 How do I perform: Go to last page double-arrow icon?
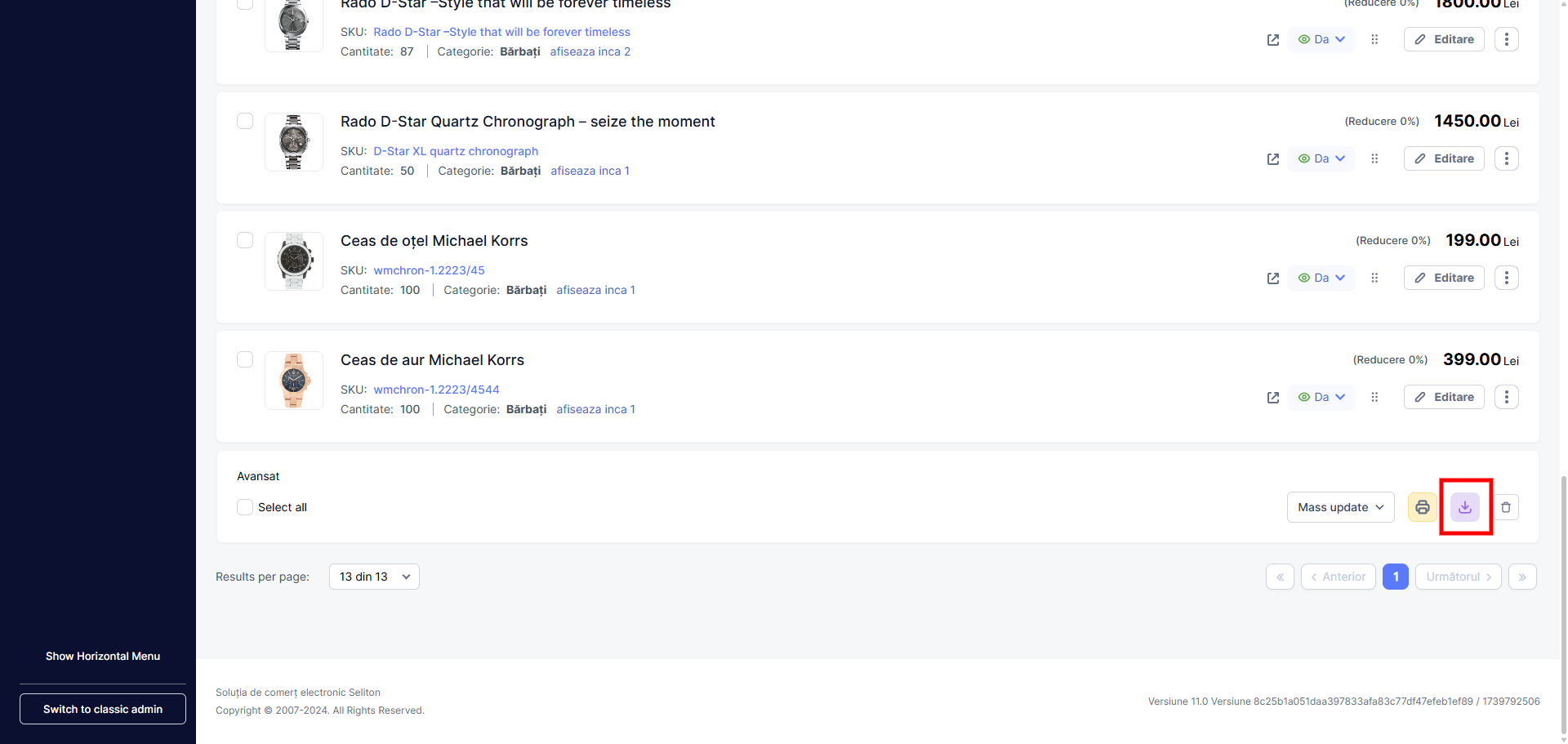[1522, 577]
